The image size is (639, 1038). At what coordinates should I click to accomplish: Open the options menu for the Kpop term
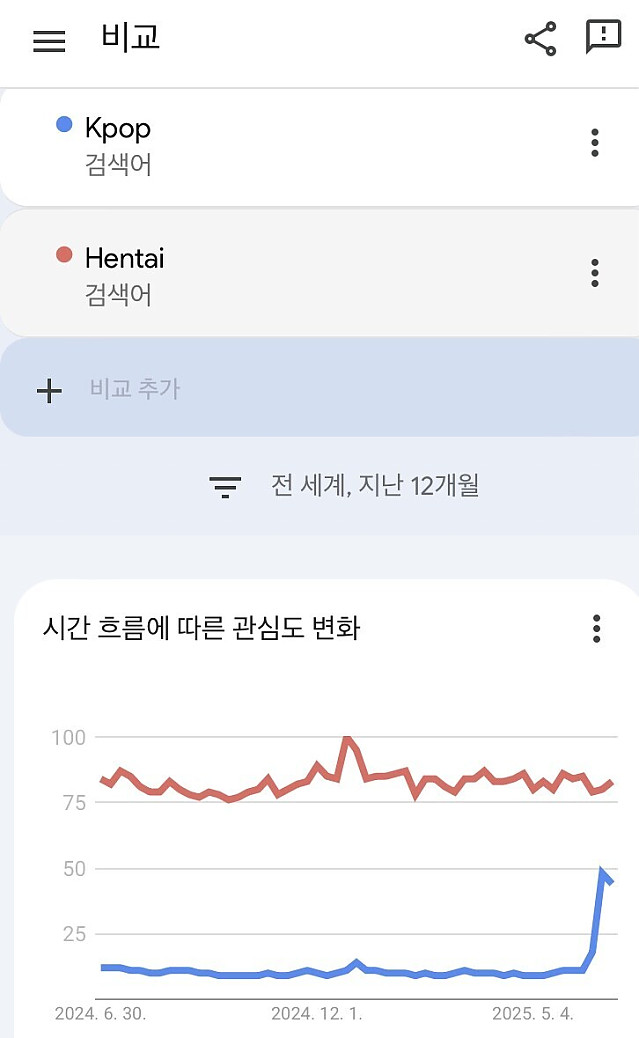(x=595, y=144)
